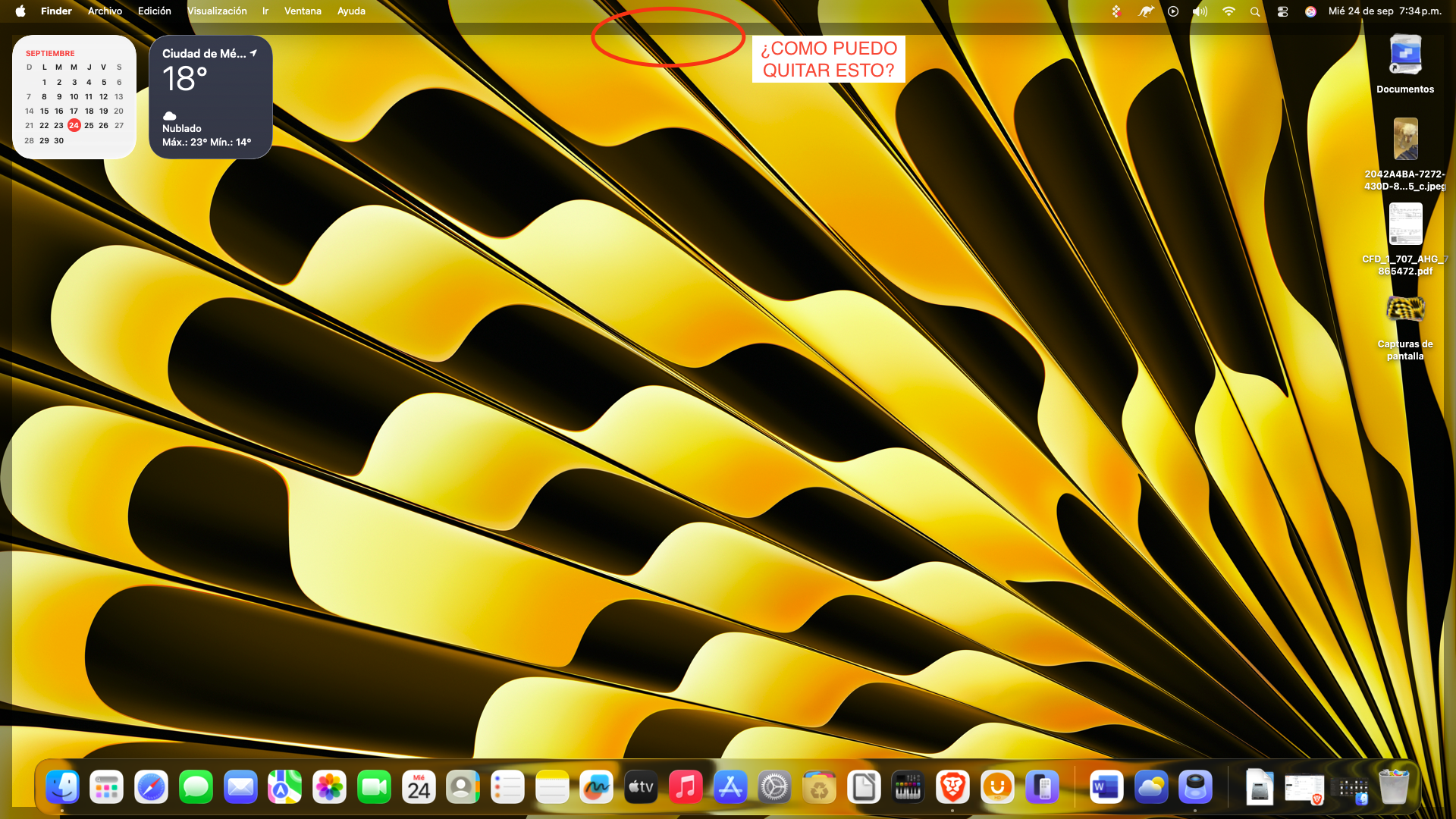Screen dimensions: 1456x819
Task: Open the Archivo menu
Action: tap(105, 11)
